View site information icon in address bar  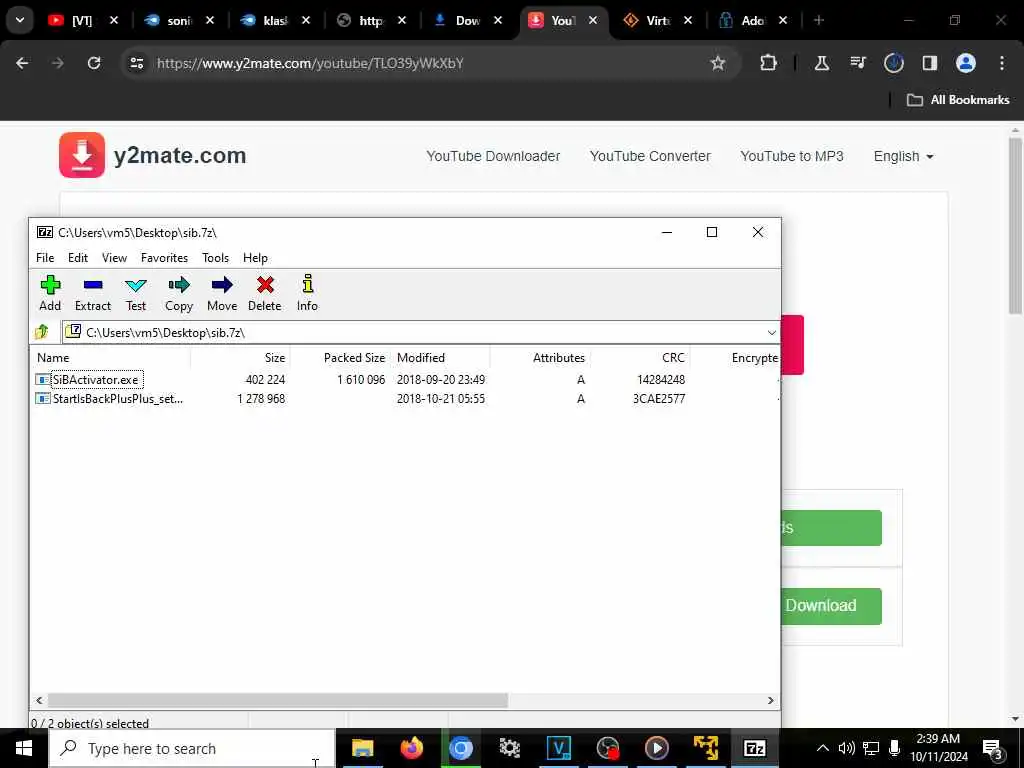136,63
